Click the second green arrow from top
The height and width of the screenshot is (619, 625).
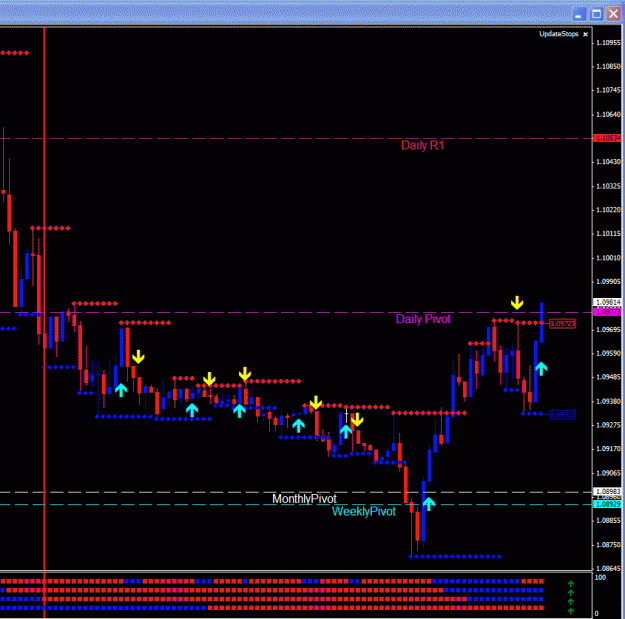[571, 593]
